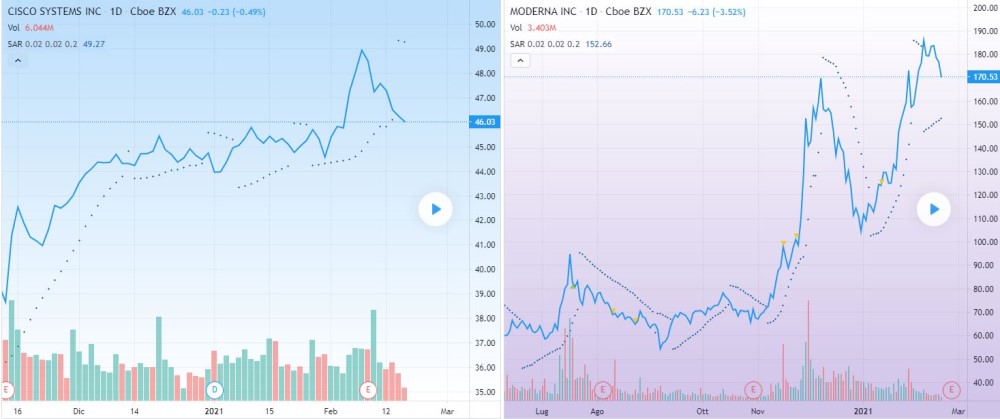The image size is (1000, 419).
Task: Click the dividend 'D' marker on Cisco chart
Action: [x=212, y=387]
